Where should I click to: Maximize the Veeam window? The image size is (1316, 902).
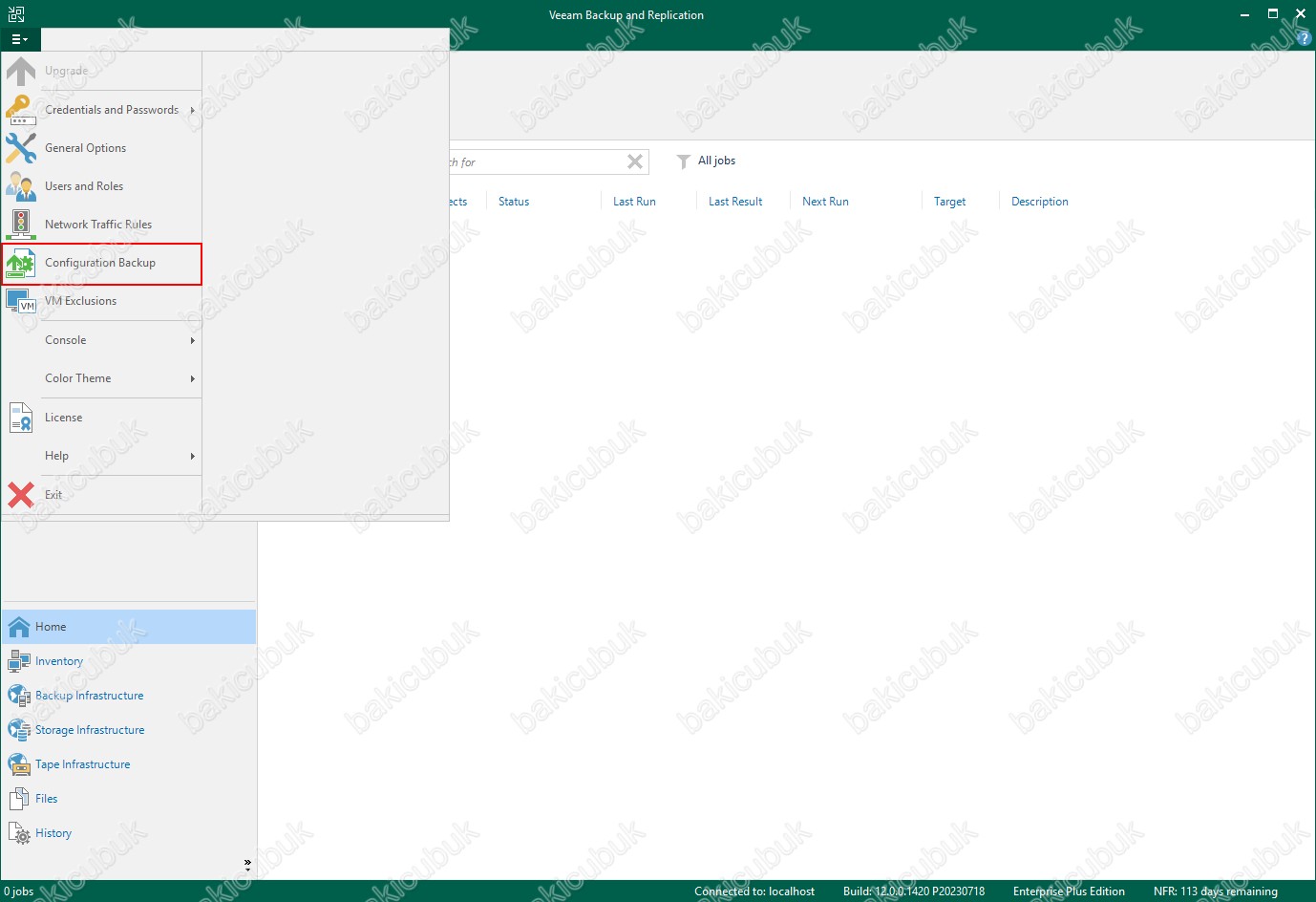[x=1273, y=13]
